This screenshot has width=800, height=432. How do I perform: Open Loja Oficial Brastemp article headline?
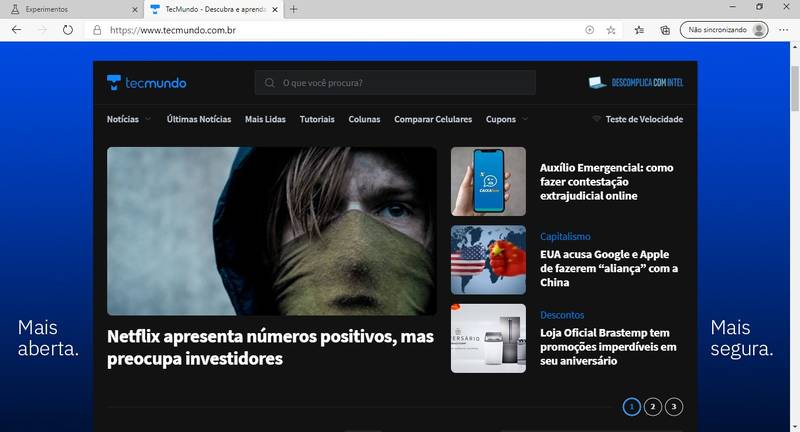click(x=608, y=347)
